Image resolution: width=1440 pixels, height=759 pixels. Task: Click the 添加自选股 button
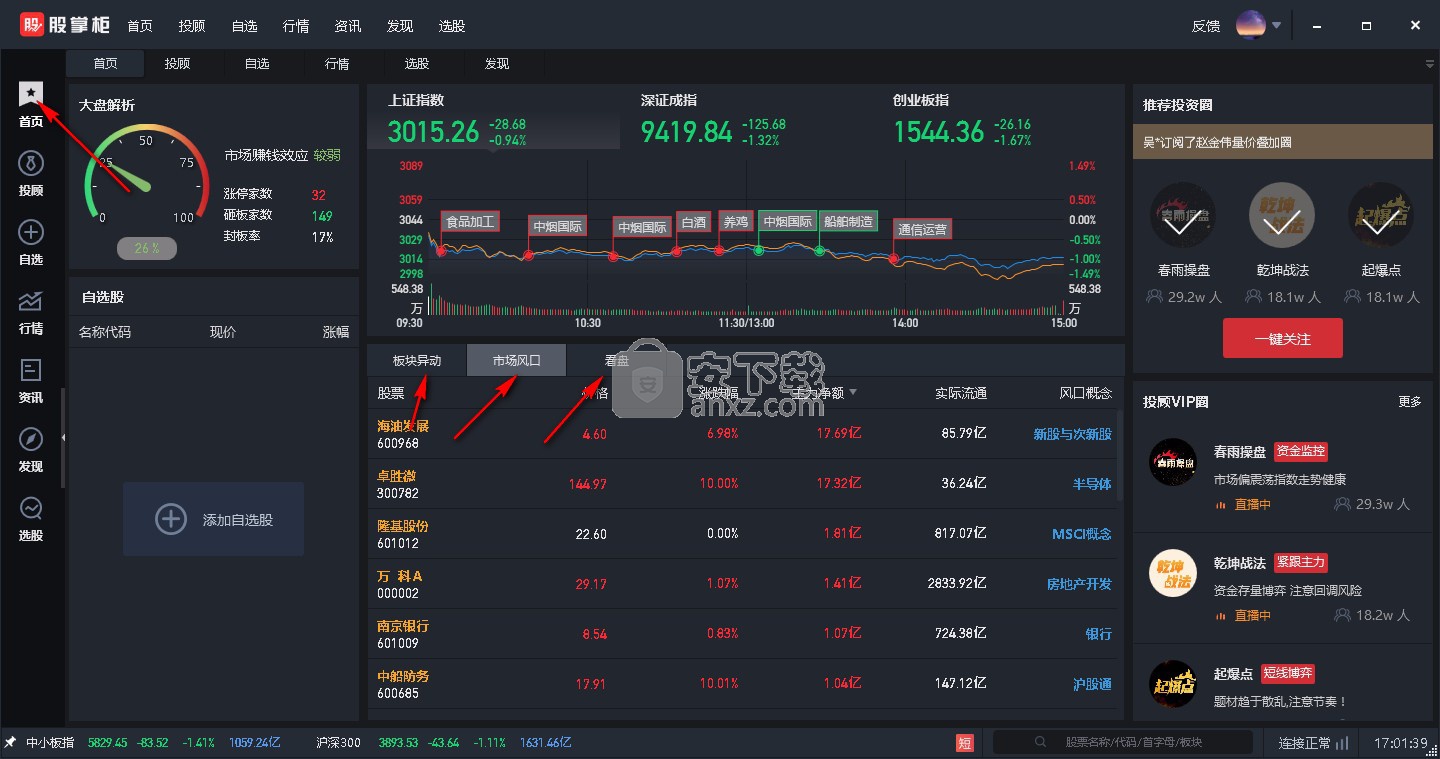click(213, 519)
